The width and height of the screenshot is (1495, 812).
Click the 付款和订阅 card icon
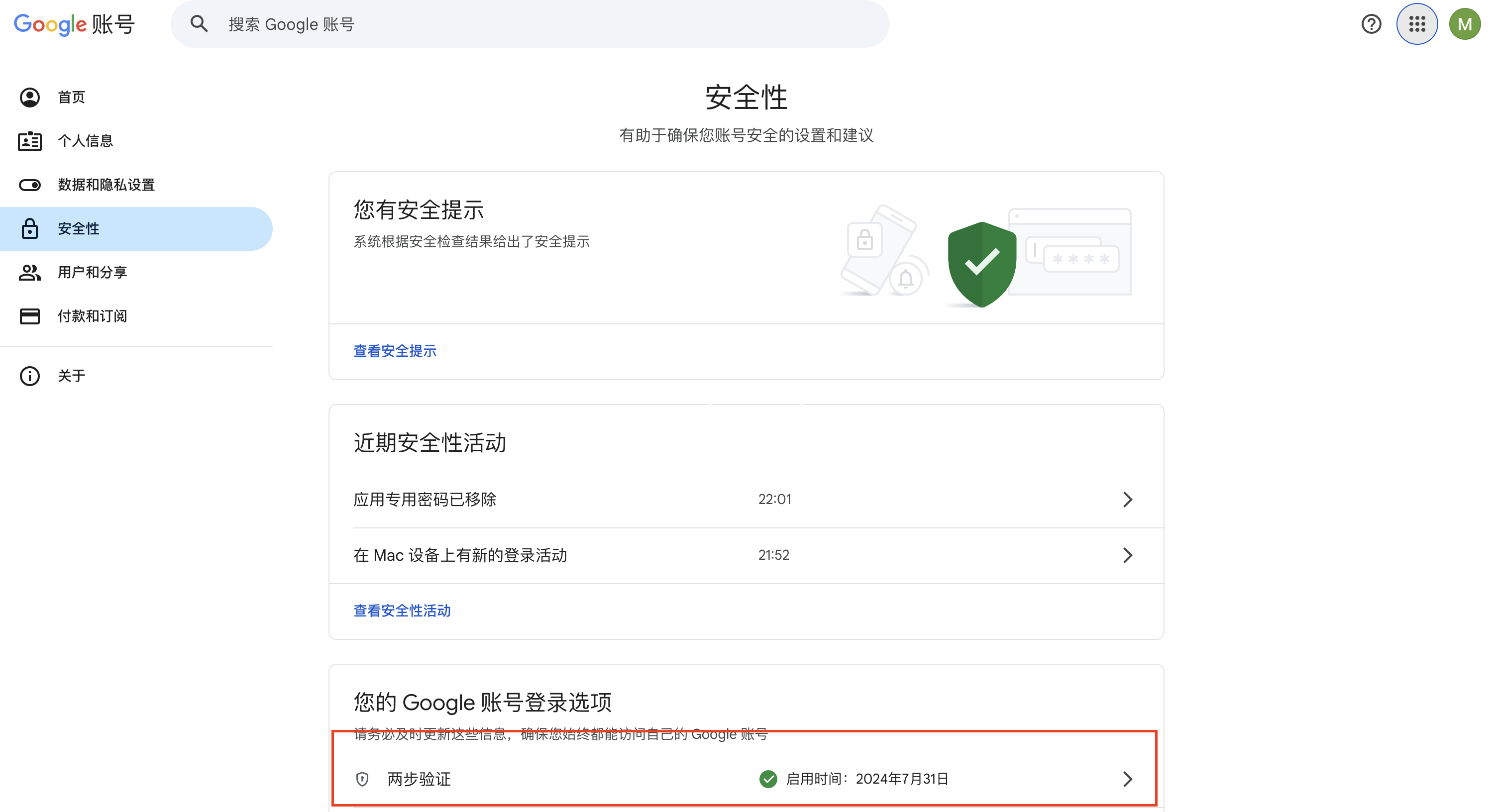tap(29, 316)
